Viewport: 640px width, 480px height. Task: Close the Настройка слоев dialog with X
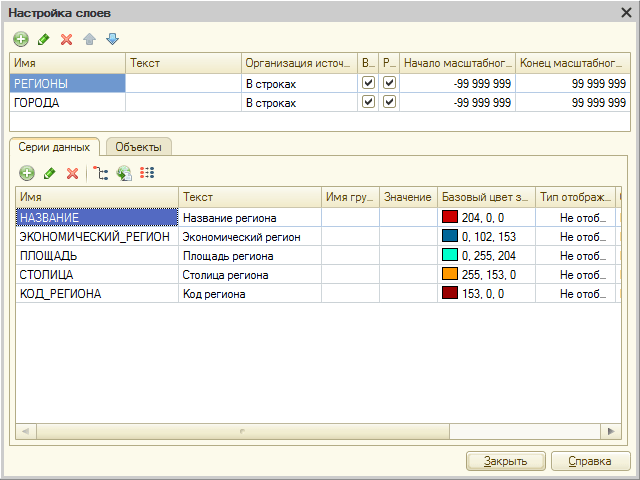[627, 13]
